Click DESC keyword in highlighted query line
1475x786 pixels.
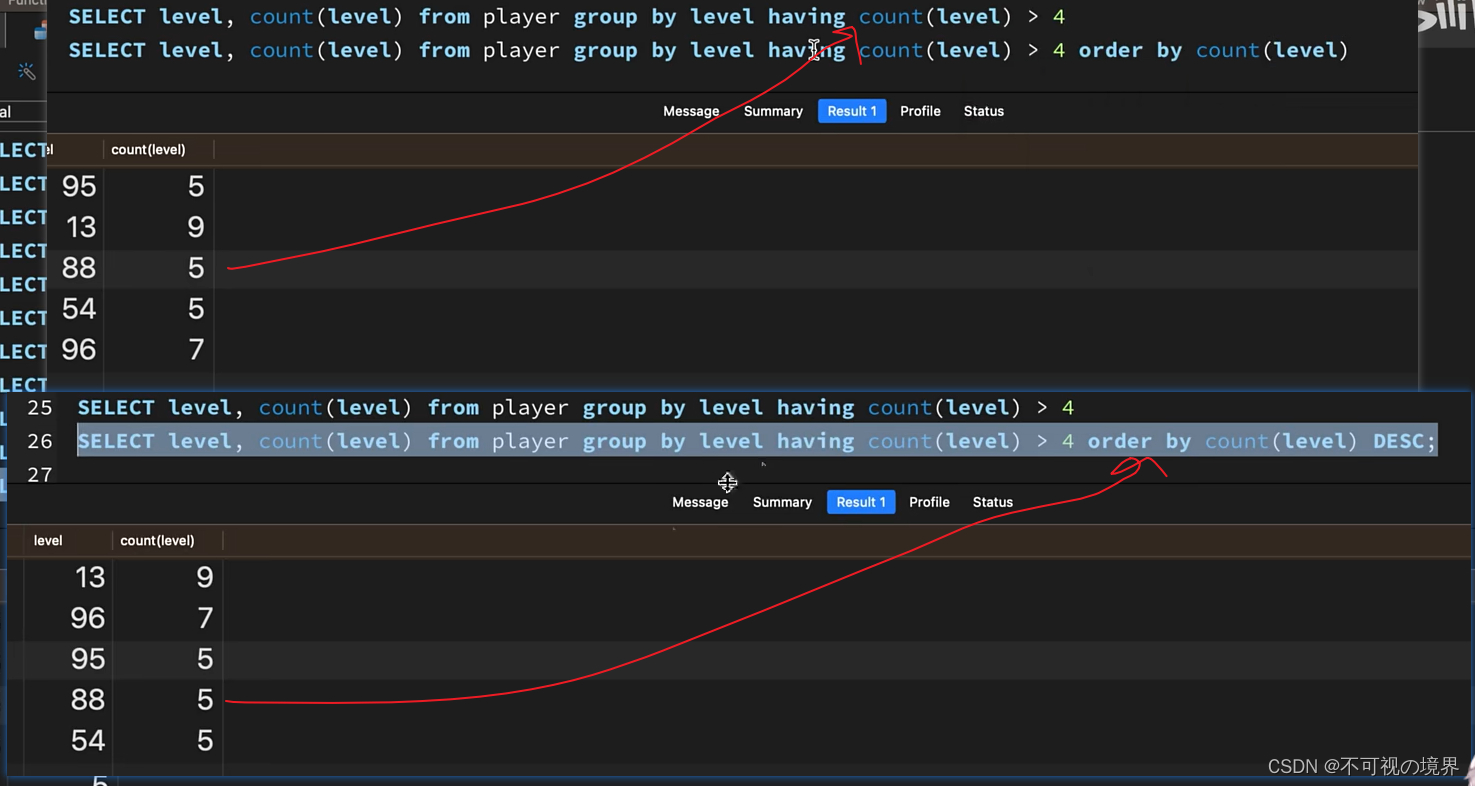(1398, 441)
